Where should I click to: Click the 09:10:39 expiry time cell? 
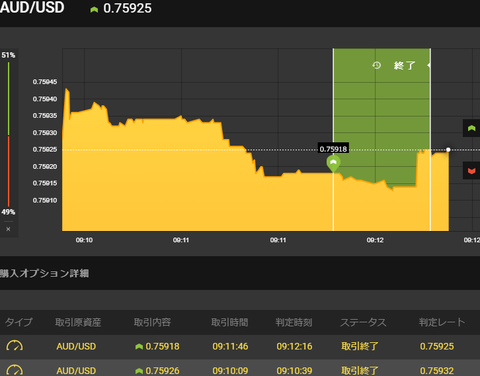click(294, 371)
